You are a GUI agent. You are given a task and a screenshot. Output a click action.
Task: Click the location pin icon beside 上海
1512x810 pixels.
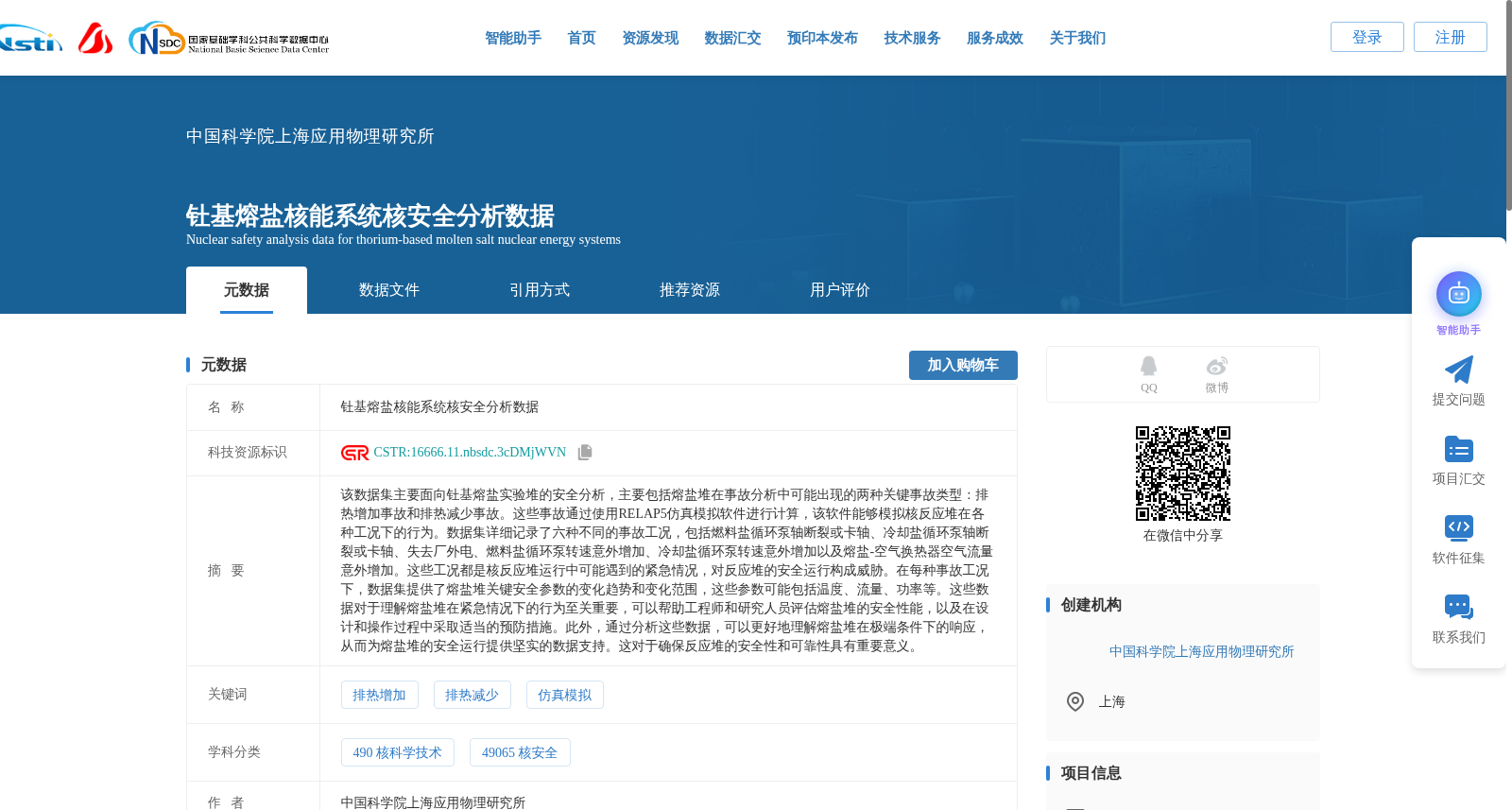pos(1075,701)
